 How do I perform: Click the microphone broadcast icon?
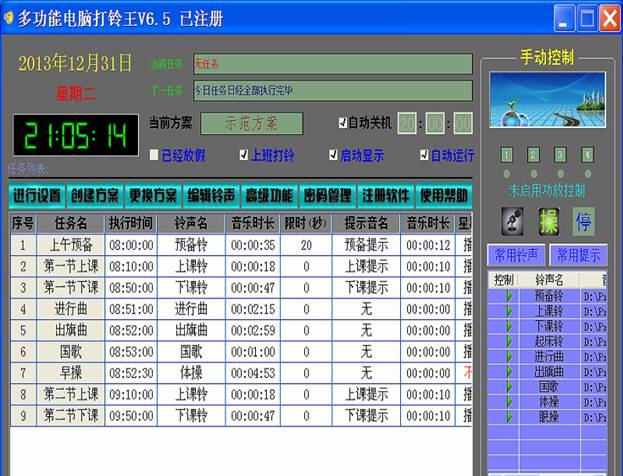coord(513,221)
